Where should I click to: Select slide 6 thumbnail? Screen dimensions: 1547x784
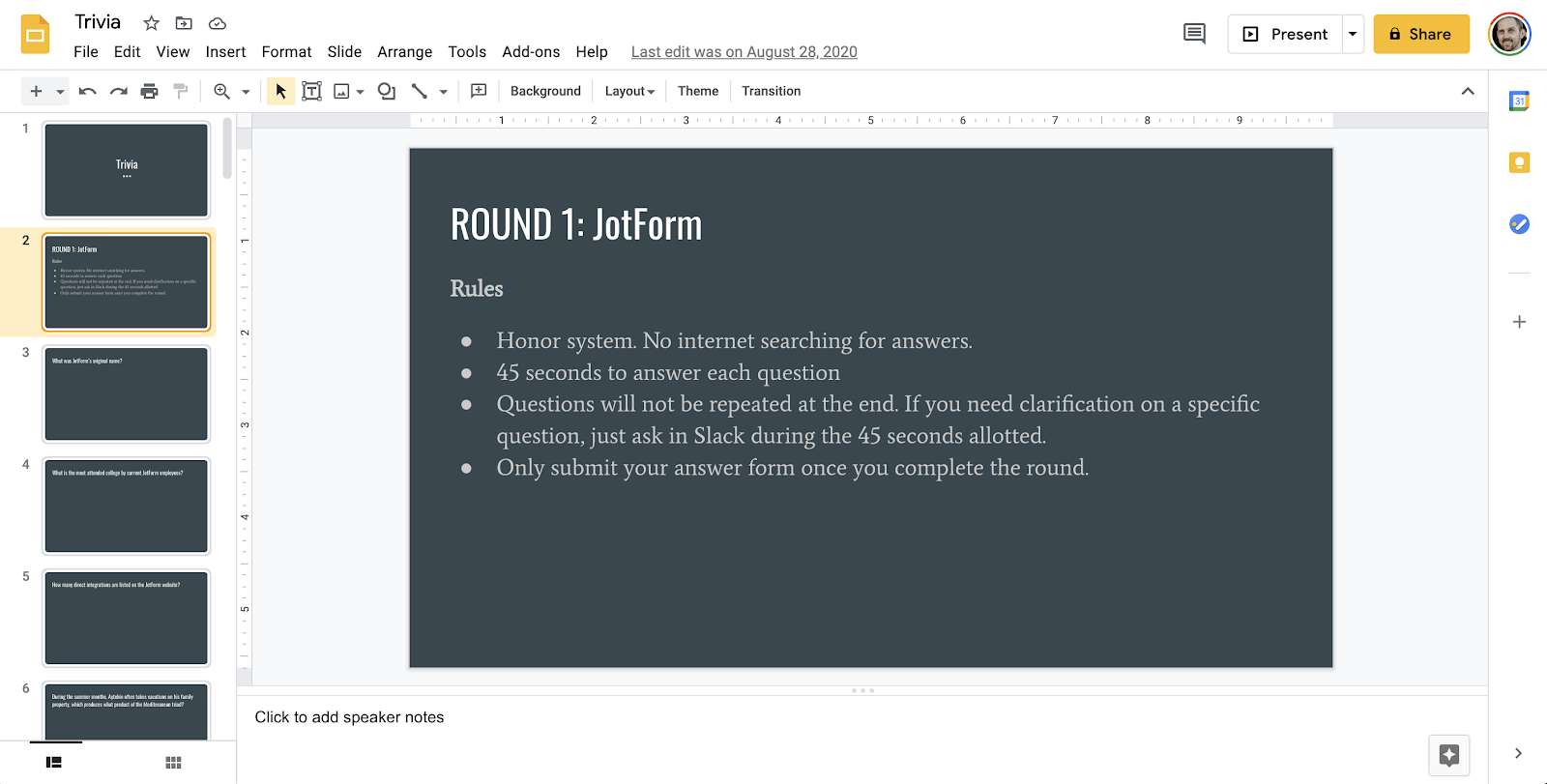(x=127, y=711)
